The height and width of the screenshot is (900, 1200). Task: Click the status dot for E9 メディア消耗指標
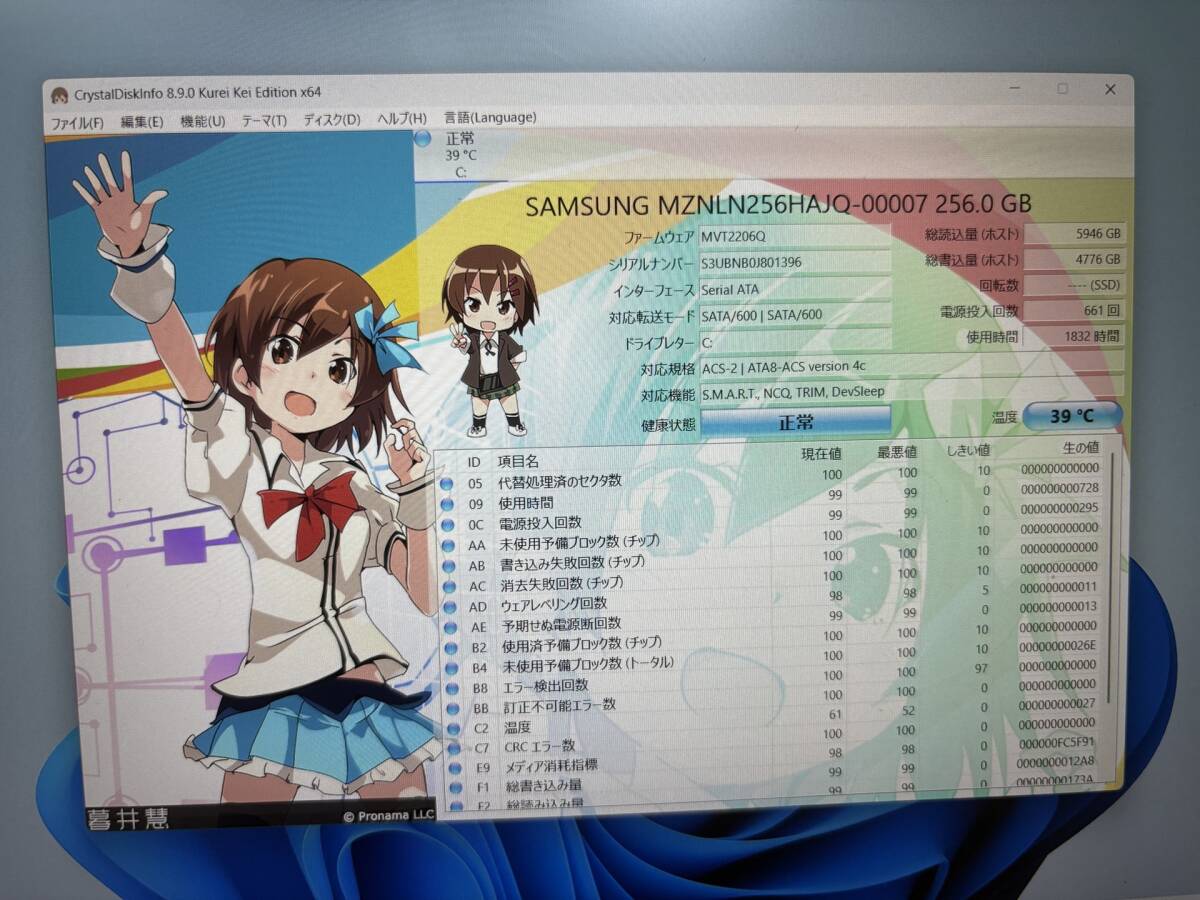pos(455,768)
